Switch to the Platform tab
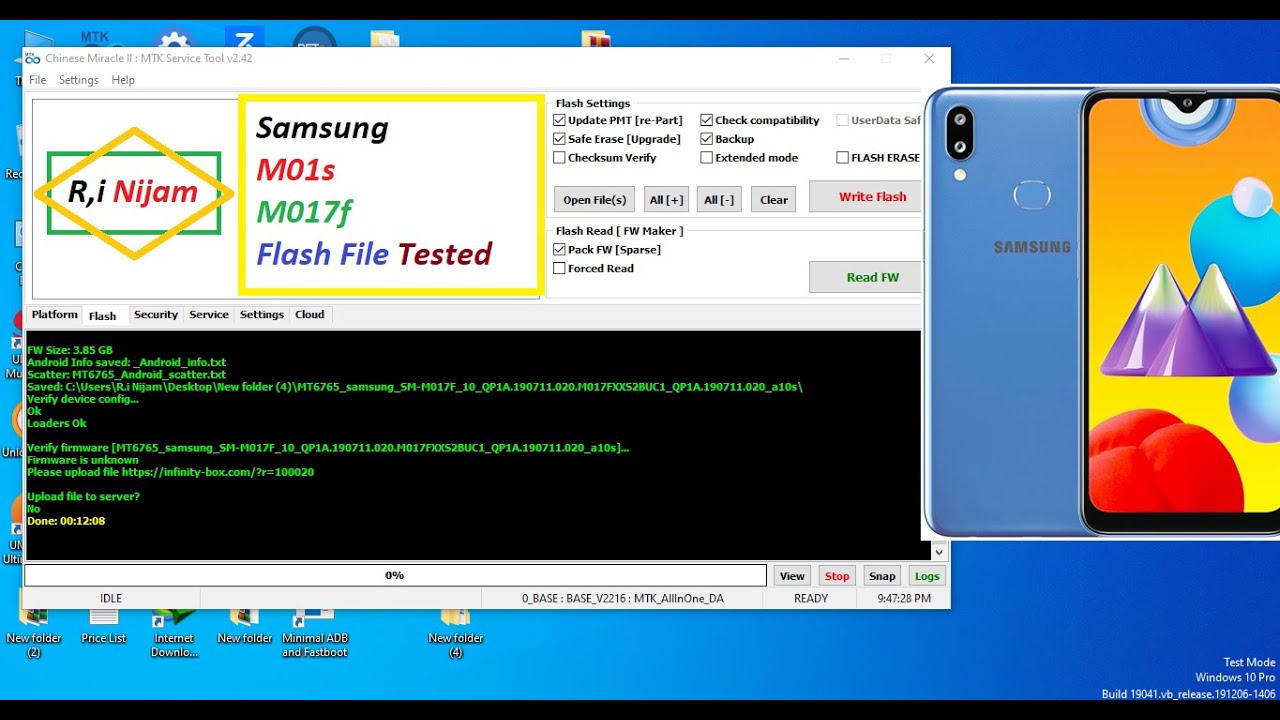Viewport: 1280px width, 720px height. [54, 314]
